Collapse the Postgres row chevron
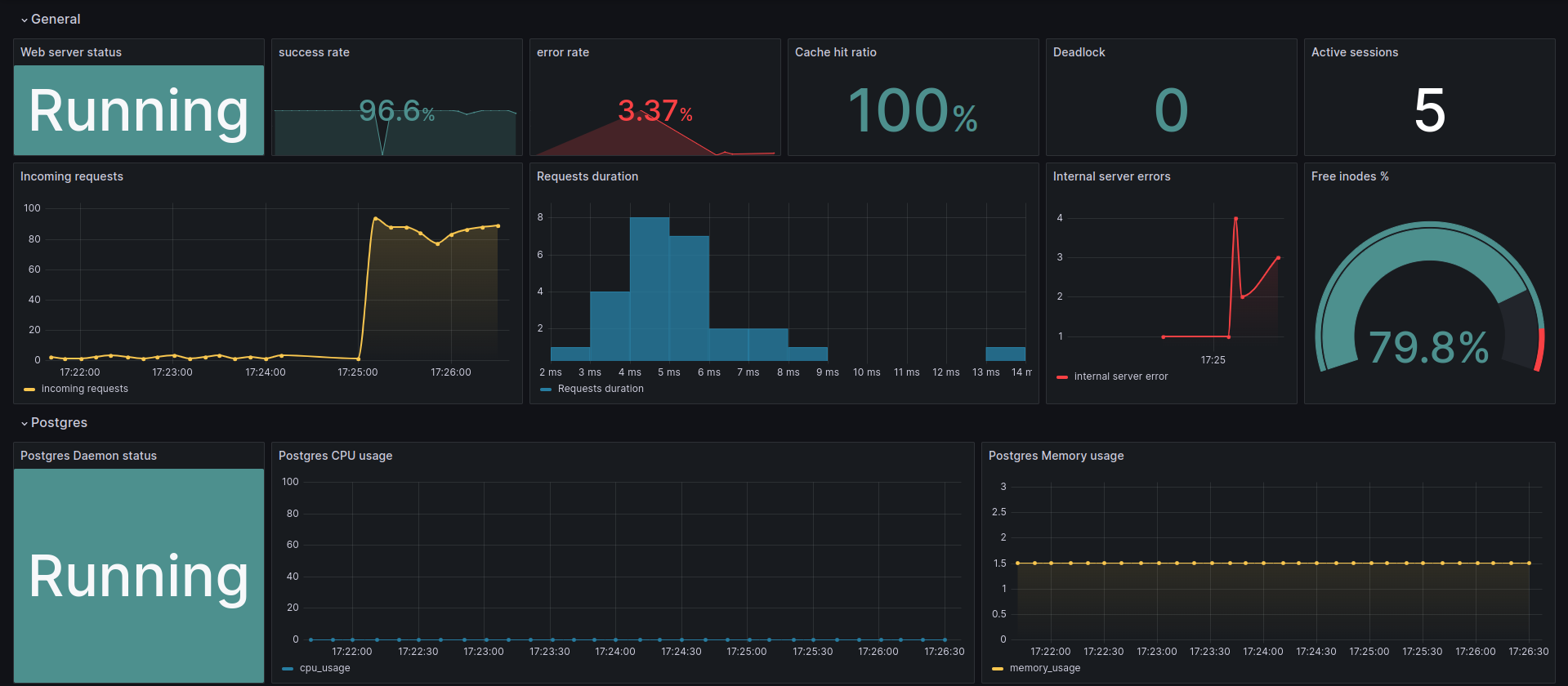 pos(25,423)
